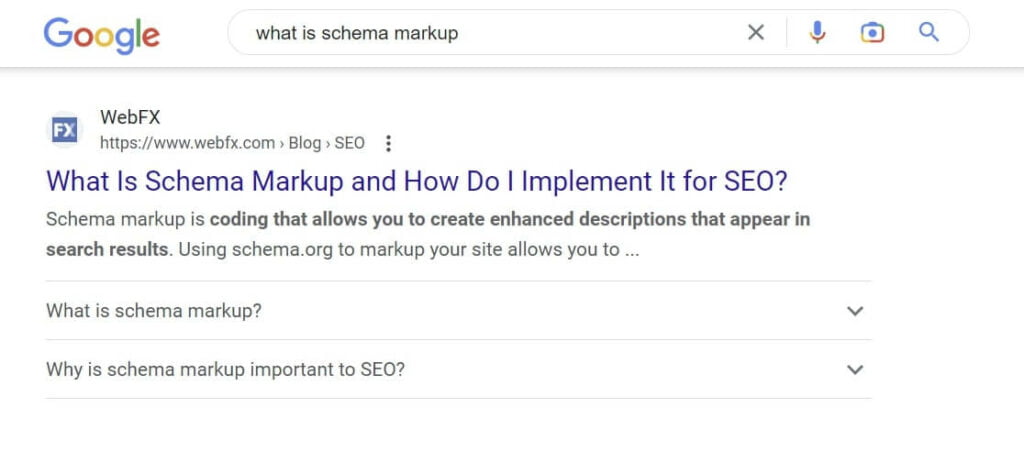Open 'What Is Schema Markup and How Do I Implement It' result
1024x452 pixels.
pyautogui.click(x=417, y=181)
